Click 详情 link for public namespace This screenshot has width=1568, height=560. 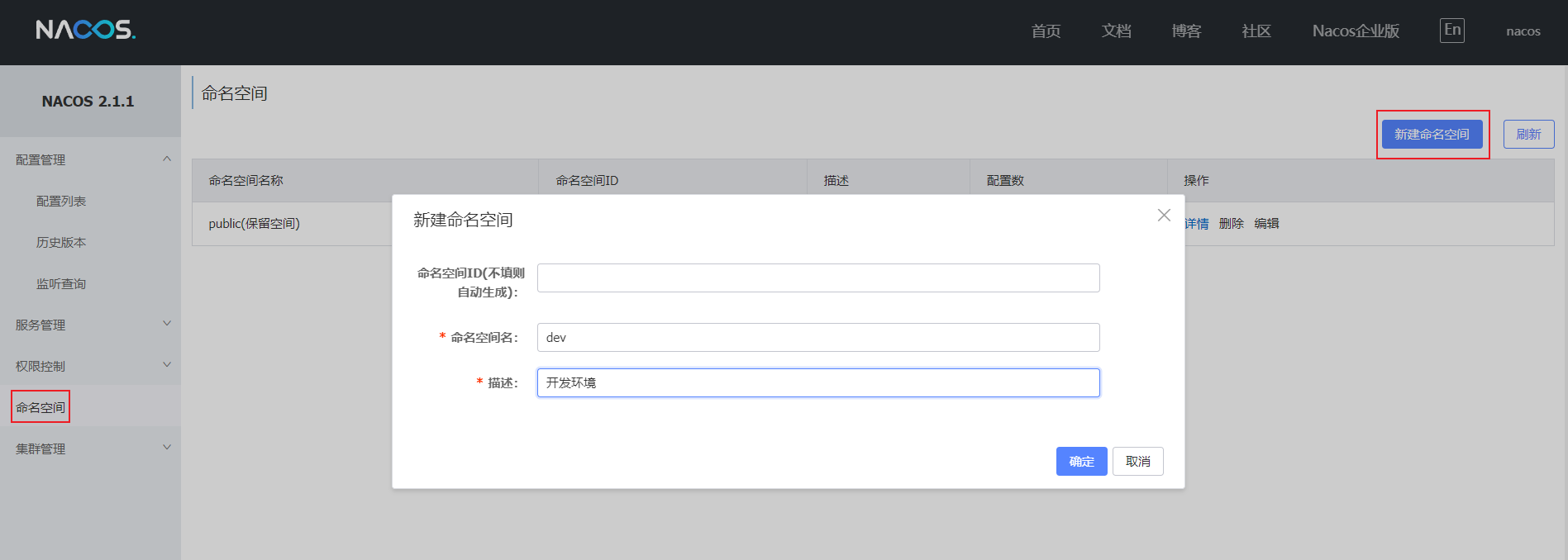click(1197, 223)
